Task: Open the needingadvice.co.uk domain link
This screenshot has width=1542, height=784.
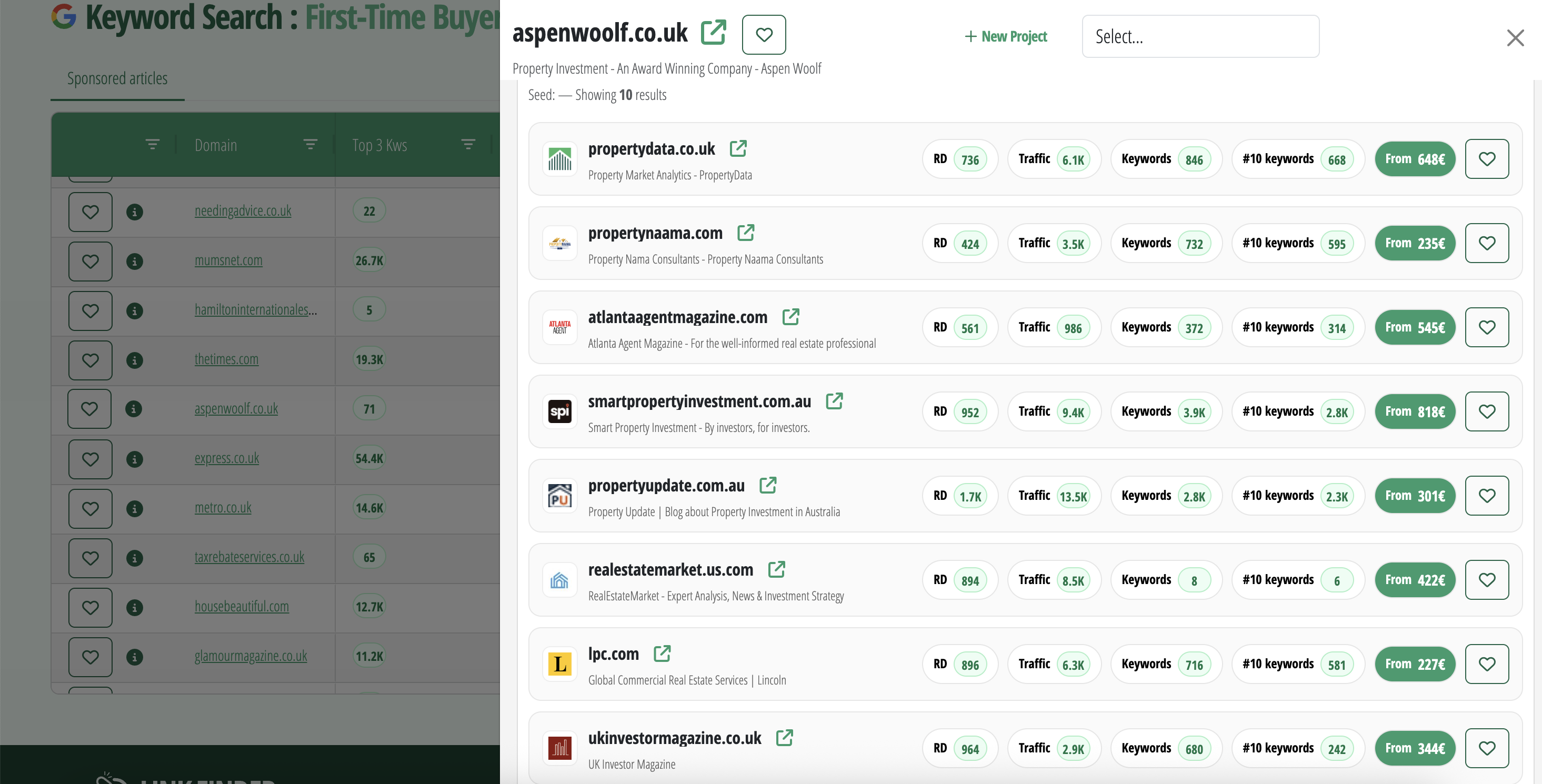Action: [x=243, y=210]
